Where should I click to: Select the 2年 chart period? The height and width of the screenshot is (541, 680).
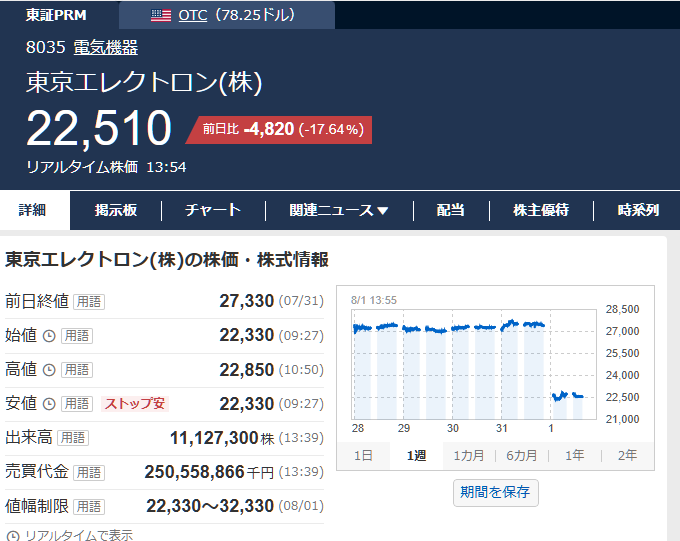pyautogui.click(x=628, y=456)
